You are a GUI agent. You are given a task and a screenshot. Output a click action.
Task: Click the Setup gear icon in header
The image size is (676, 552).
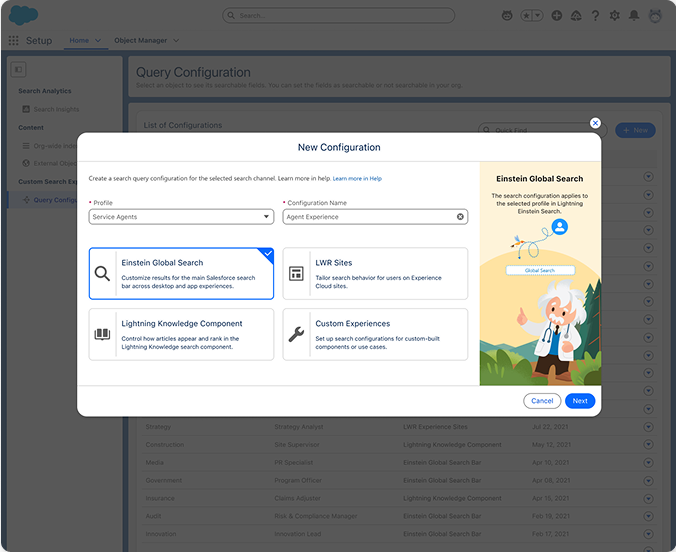[614, 16]
